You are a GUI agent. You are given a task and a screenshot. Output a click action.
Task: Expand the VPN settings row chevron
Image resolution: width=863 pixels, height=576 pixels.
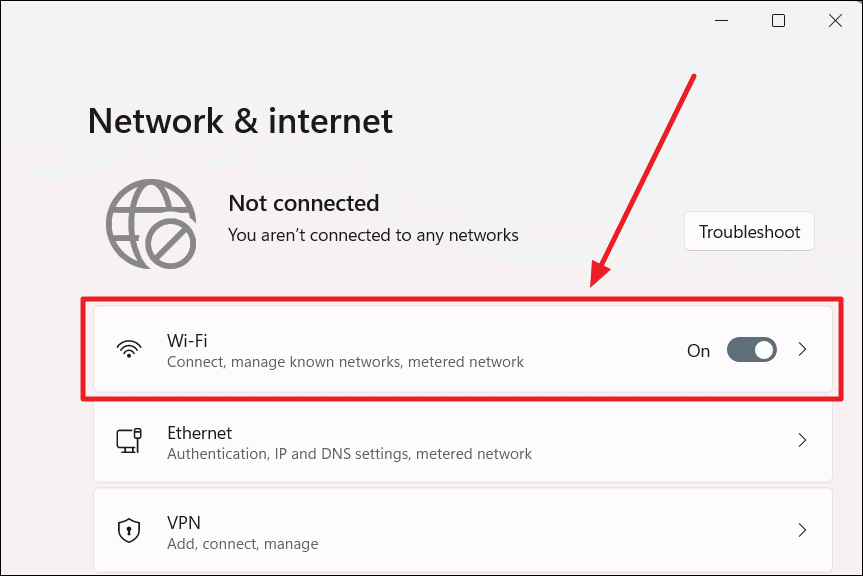(x=802, y=529)
